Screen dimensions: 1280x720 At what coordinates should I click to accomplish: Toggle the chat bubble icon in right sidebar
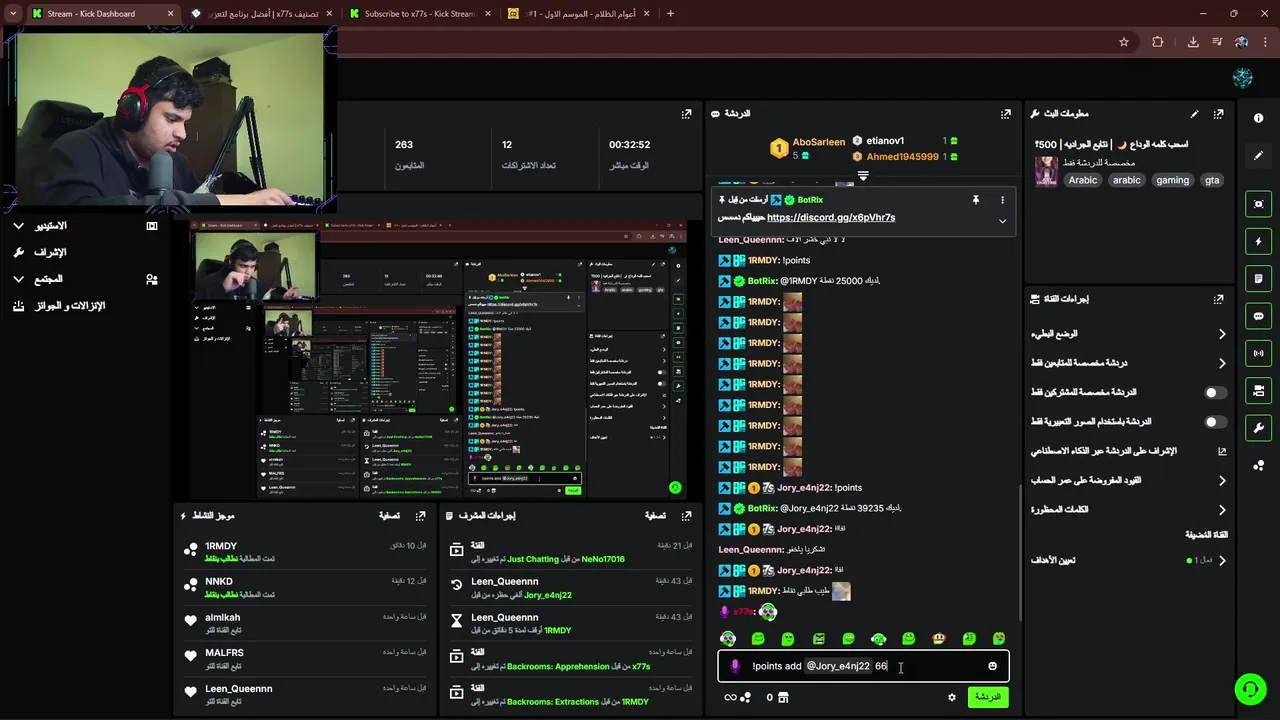pyautogui.click(x=1258, y=316)
